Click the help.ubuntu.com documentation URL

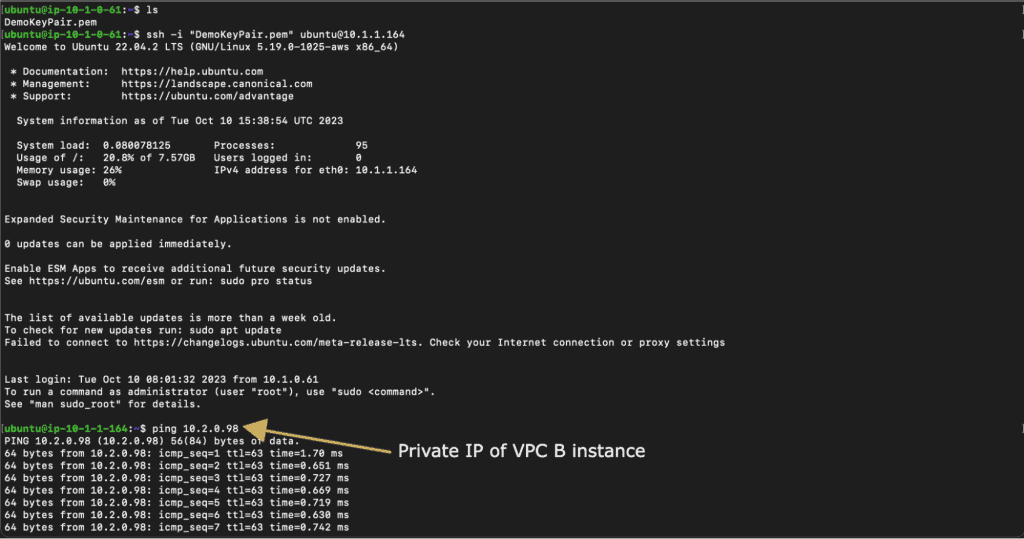(x=192, y=71)
